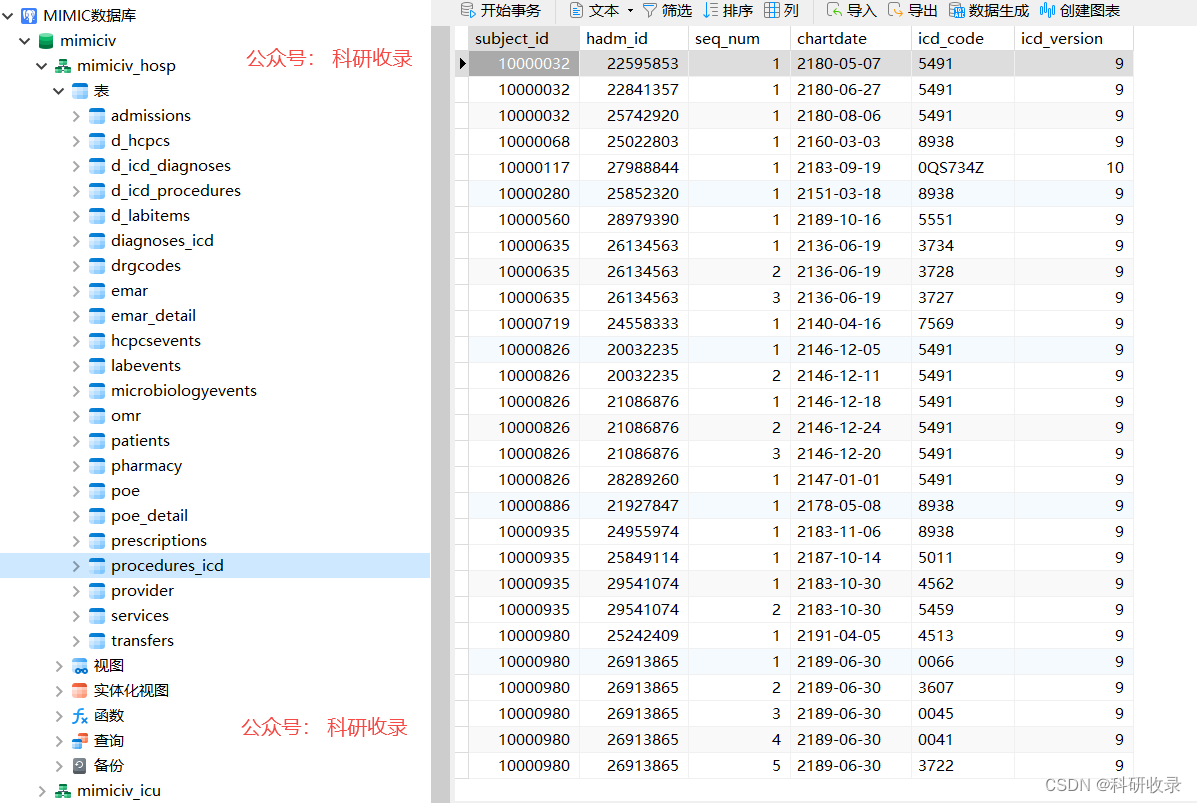Collapse the mimiciv_hosp schema node
The height and width of the screenshot is (803, 1197).
[x=41, y=66]
